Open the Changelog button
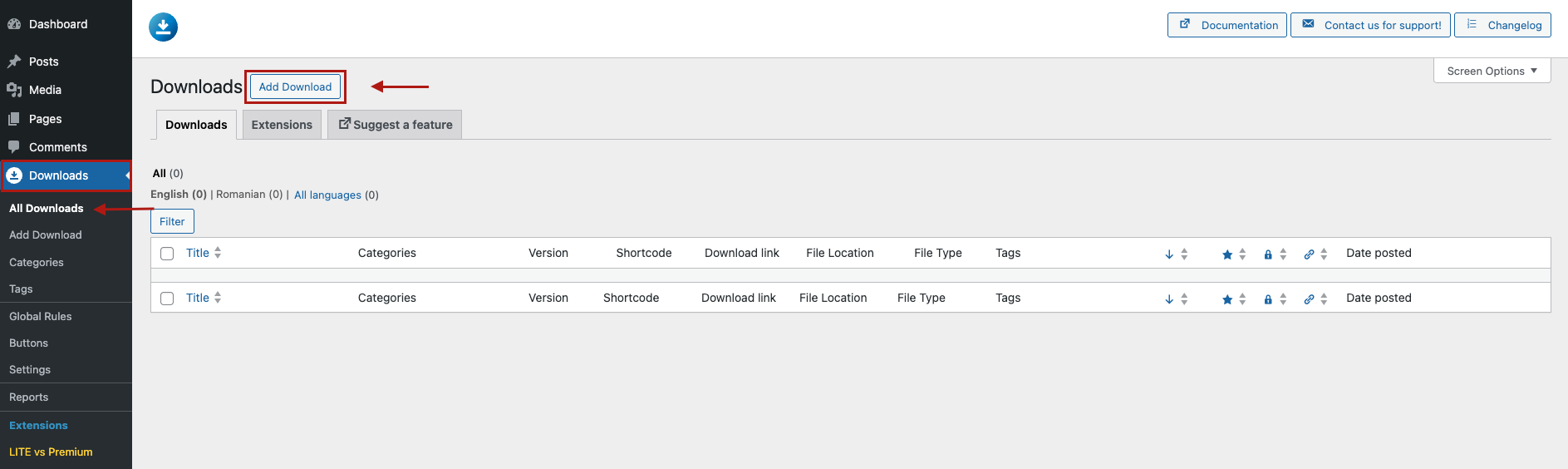 pyautogui.click(x=1502, y=25)
